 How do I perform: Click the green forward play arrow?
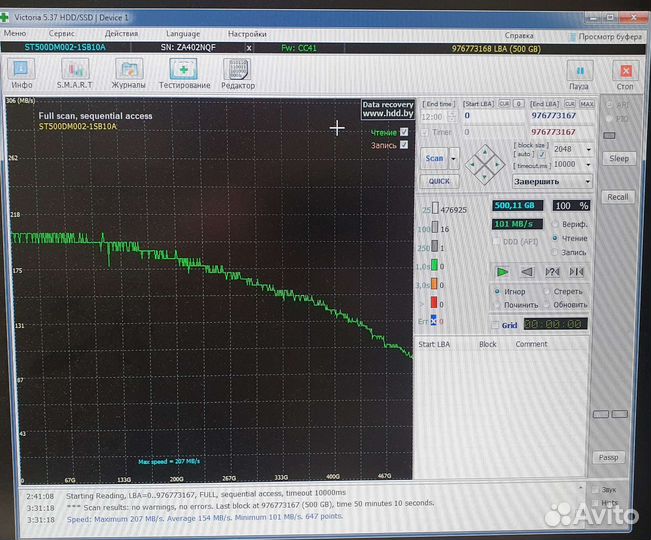(x=503, y=272)
